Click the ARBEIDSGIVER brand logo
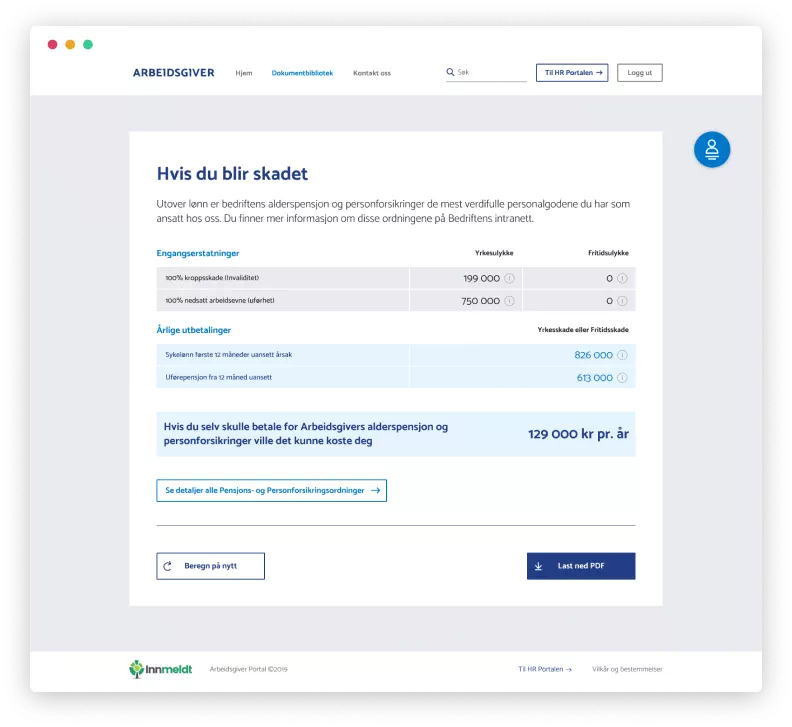Screen dimensions: 792x727 click(x=174, y=73)
